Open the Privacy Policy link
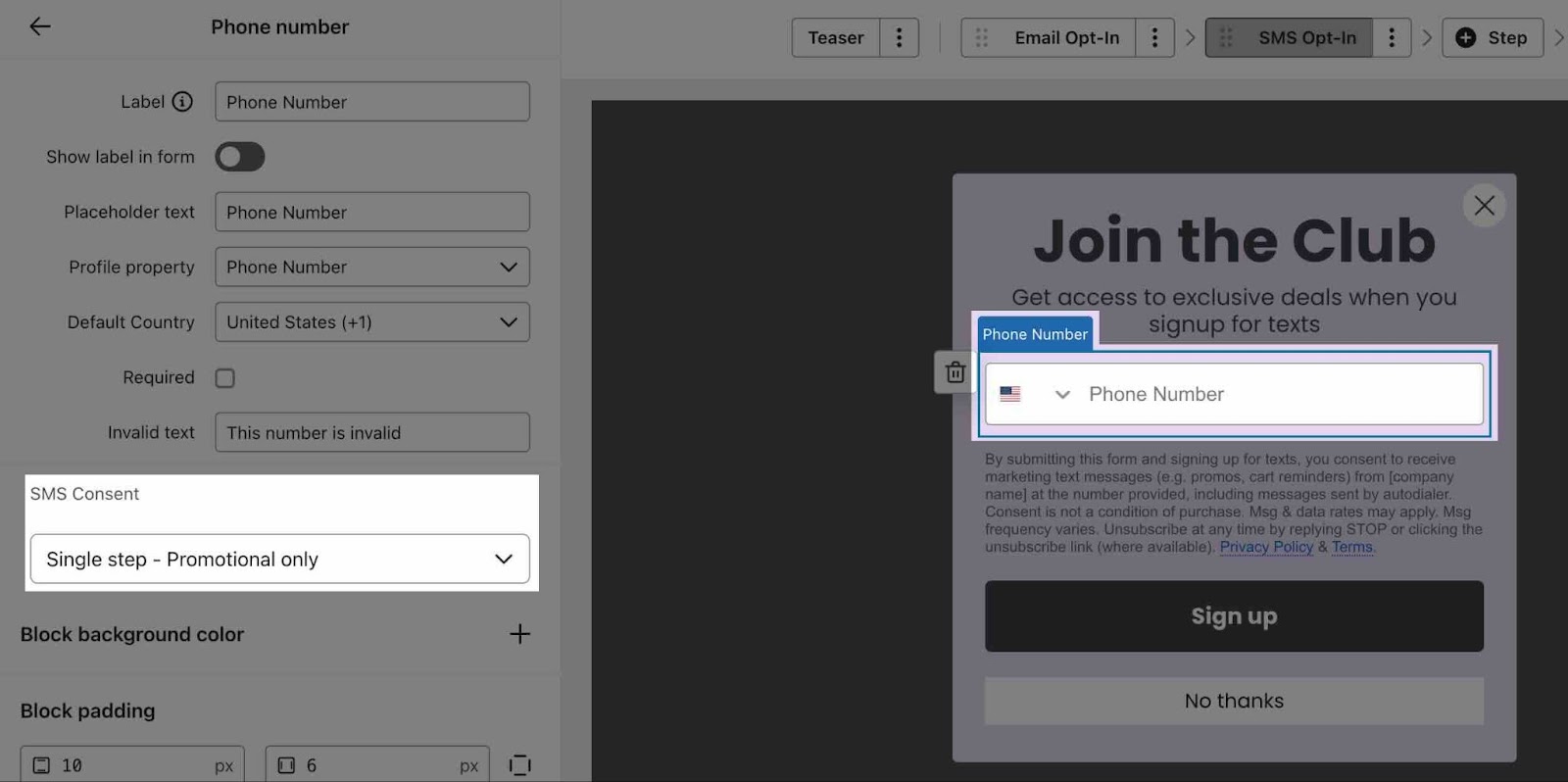This screenshot has width=1568, height=782. (1265, 548)
